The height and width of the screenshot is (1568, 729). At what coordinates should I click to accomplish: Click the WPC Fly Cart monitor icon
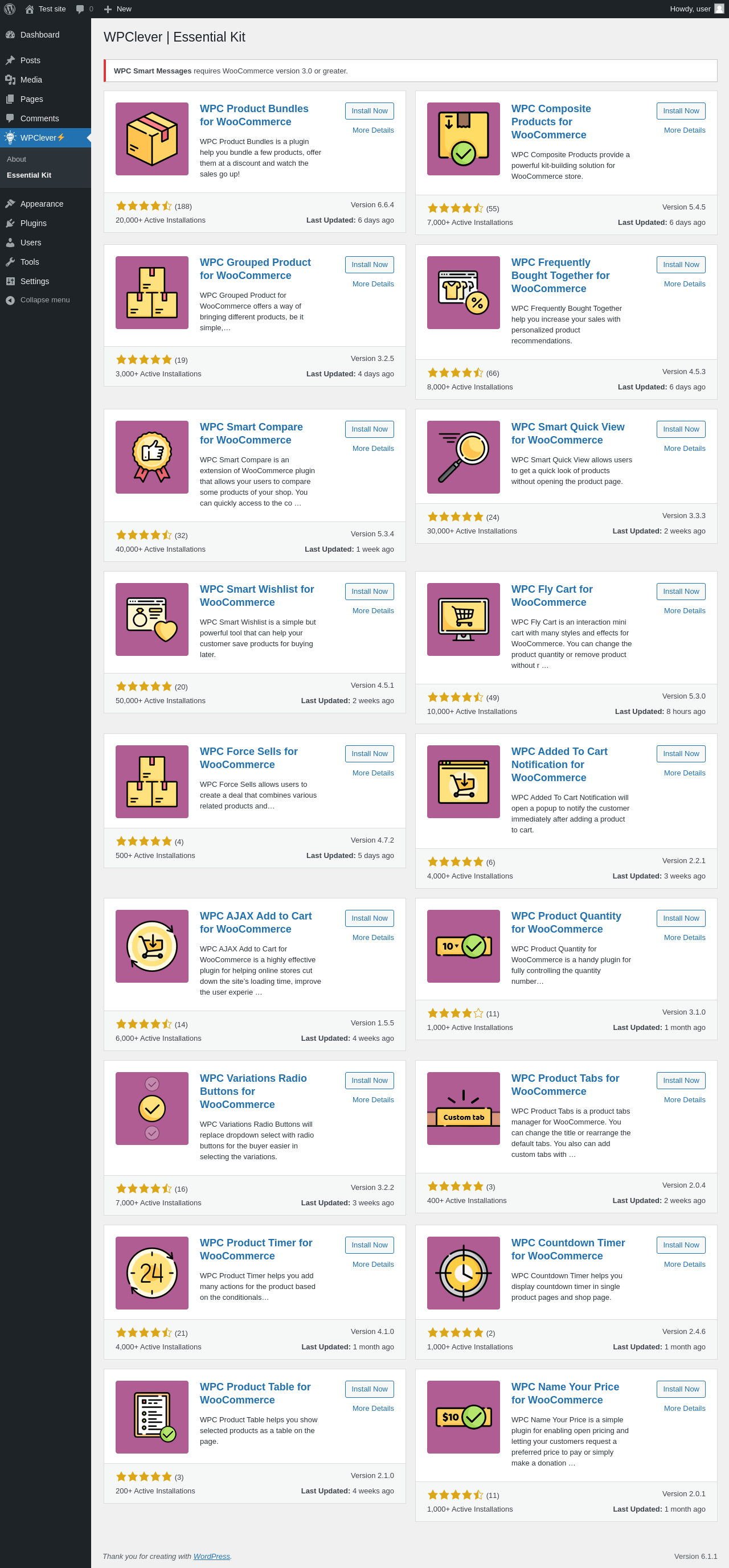(464, 619)
